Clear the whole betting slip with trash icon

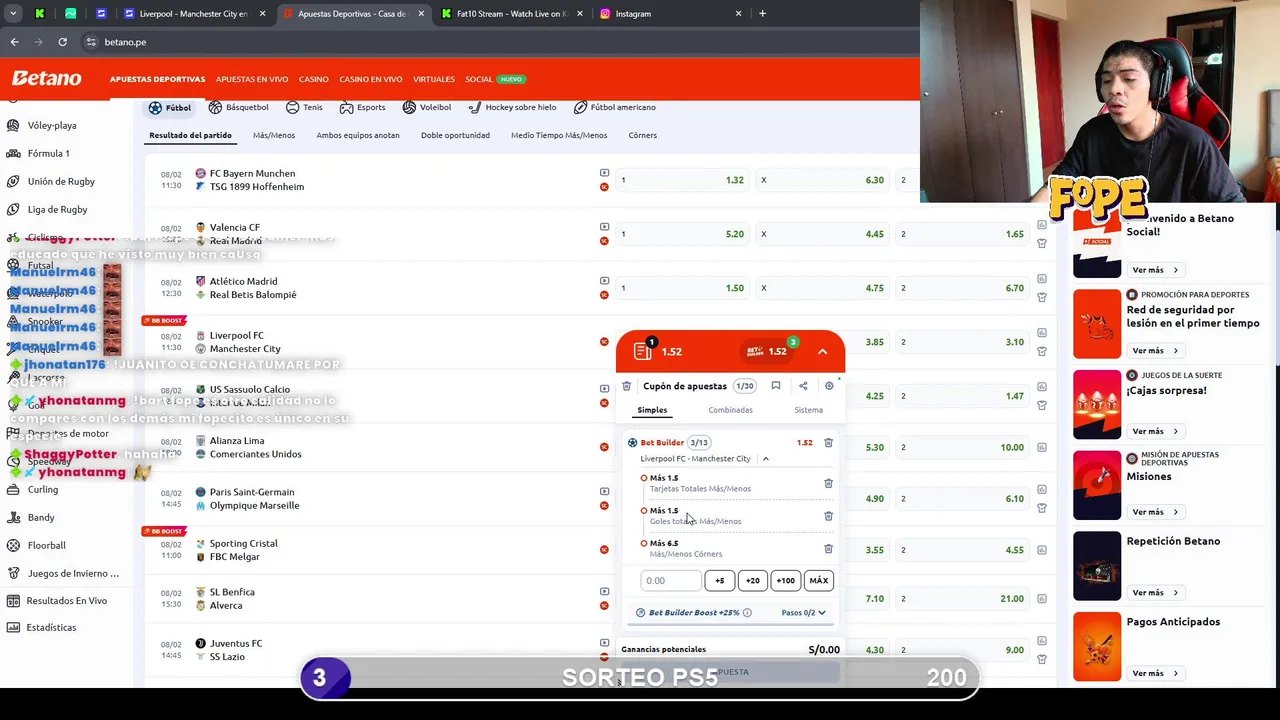click(x=627, y=386)
